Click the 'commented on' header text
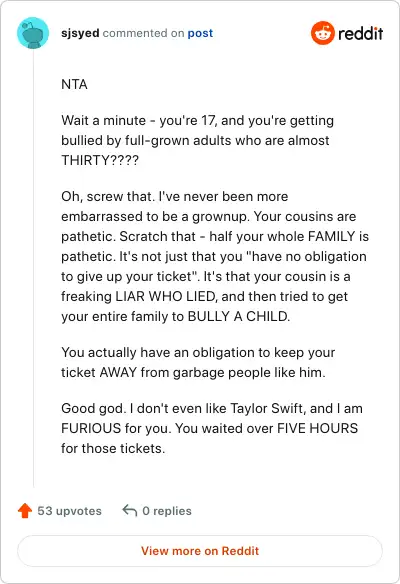400x584 pixels. coord(143,33)
